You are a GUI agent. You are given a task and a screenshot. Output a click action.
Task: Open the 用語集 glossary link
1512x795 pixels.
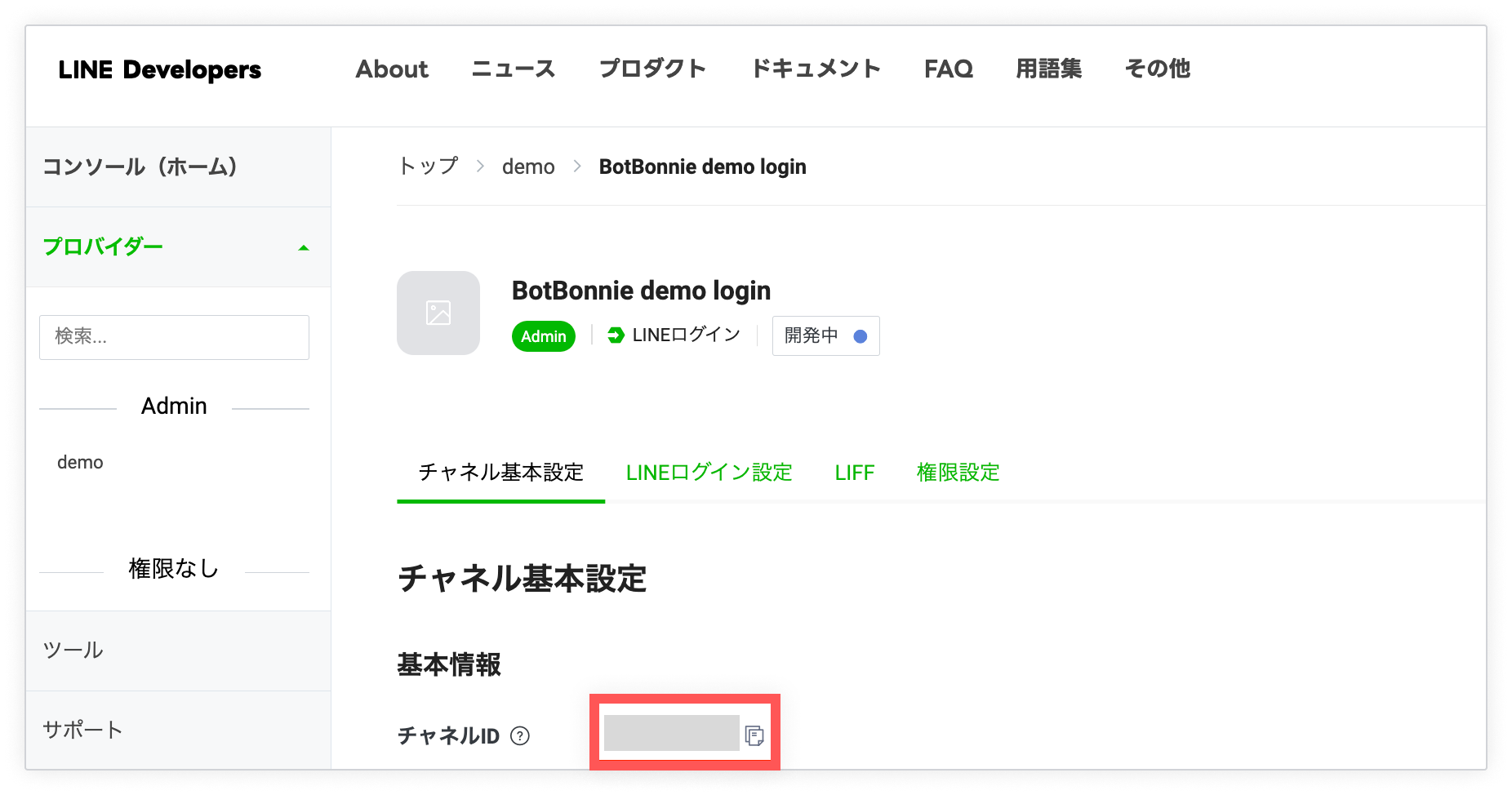(x=1049, y=69)
